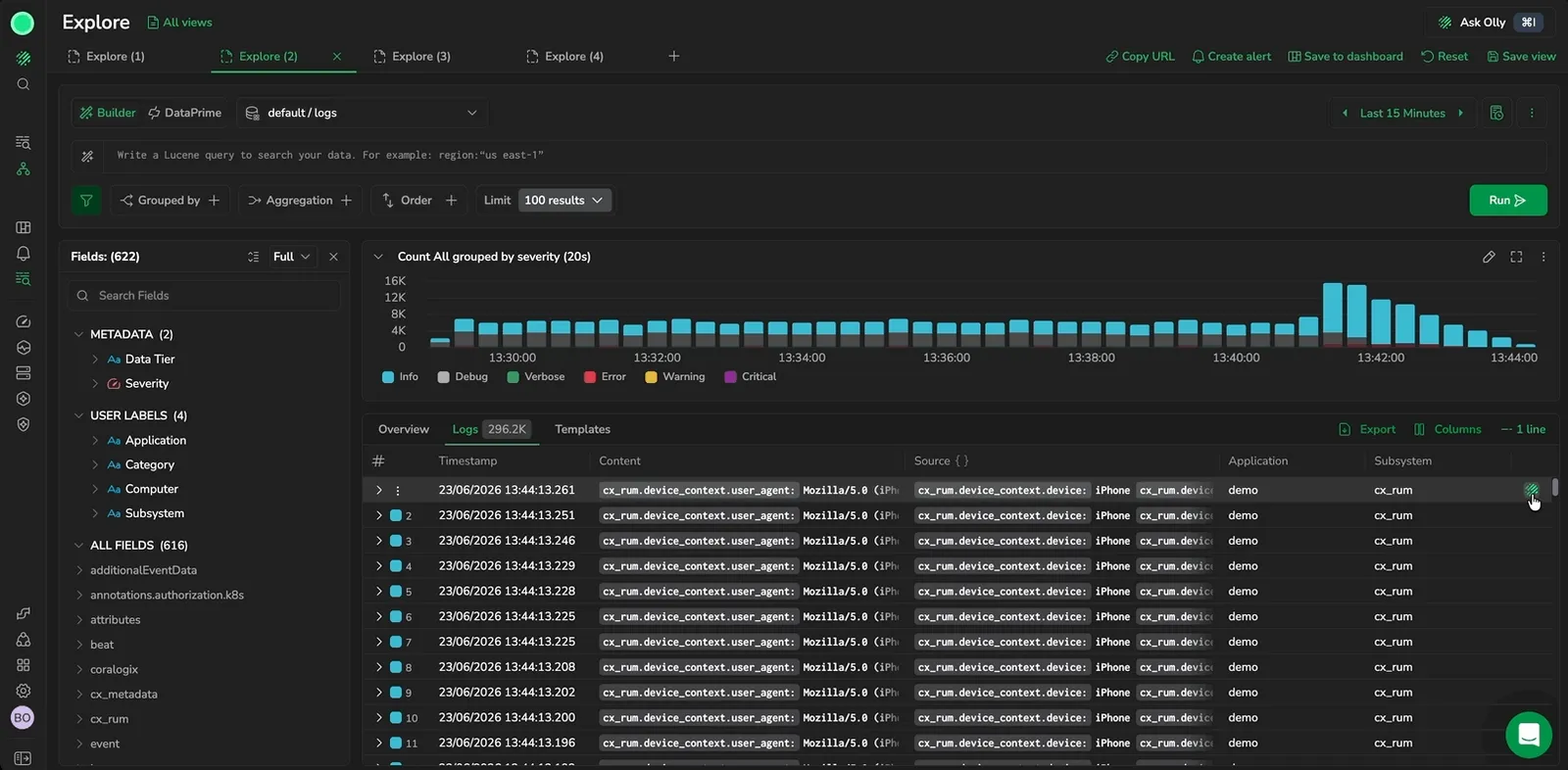Open the Limit 100 results dropdown
This screenshot has height=770, width=1568.
pyautogui.click(x=564, y=200)
